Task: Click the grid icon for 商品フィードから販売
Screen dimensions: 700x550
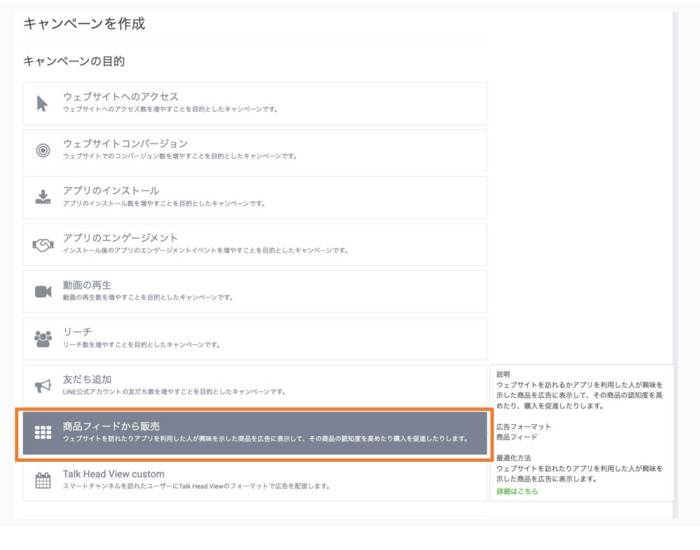Action: pyautogui.click(x=42, y=432)
